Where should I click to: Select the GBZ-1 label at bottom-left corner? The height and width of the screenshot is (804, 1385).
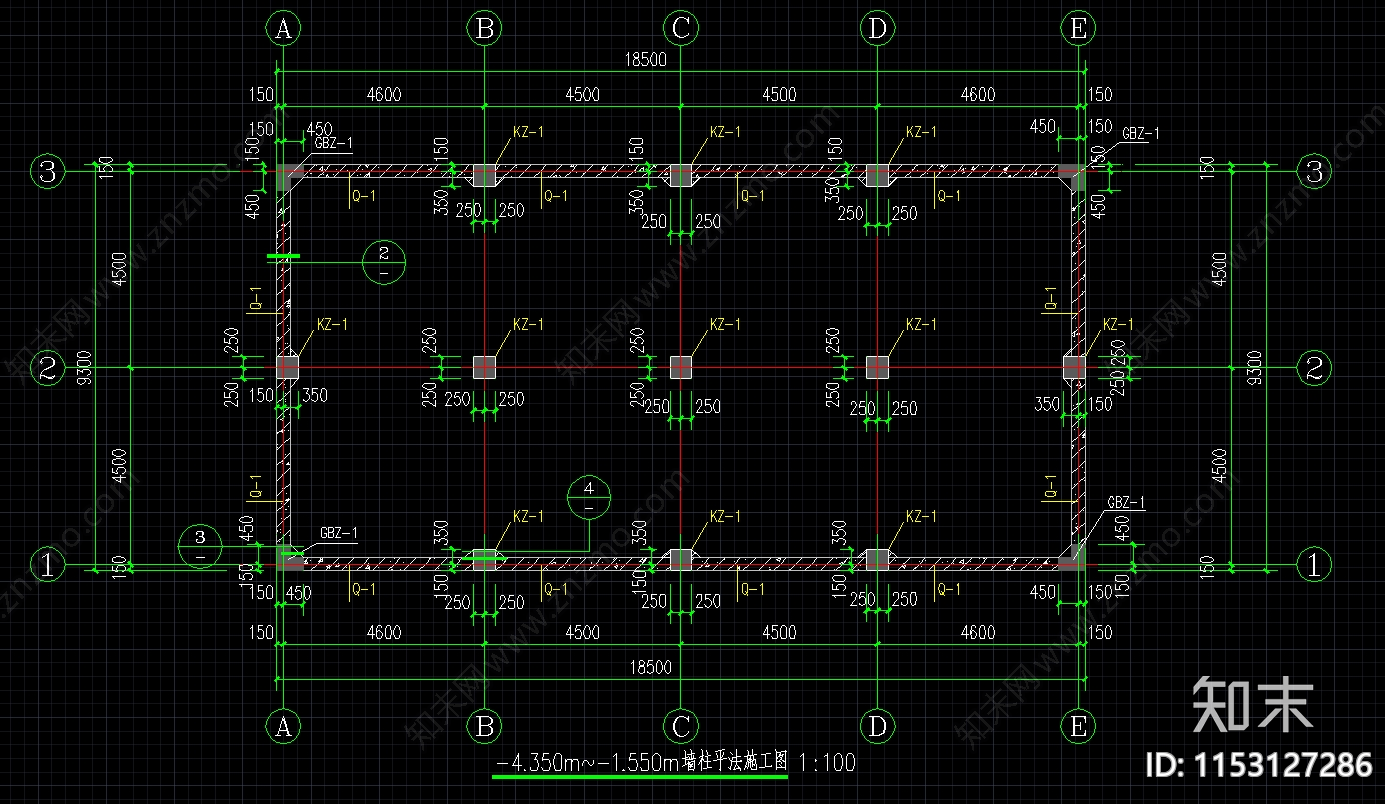tap(338, 533)
